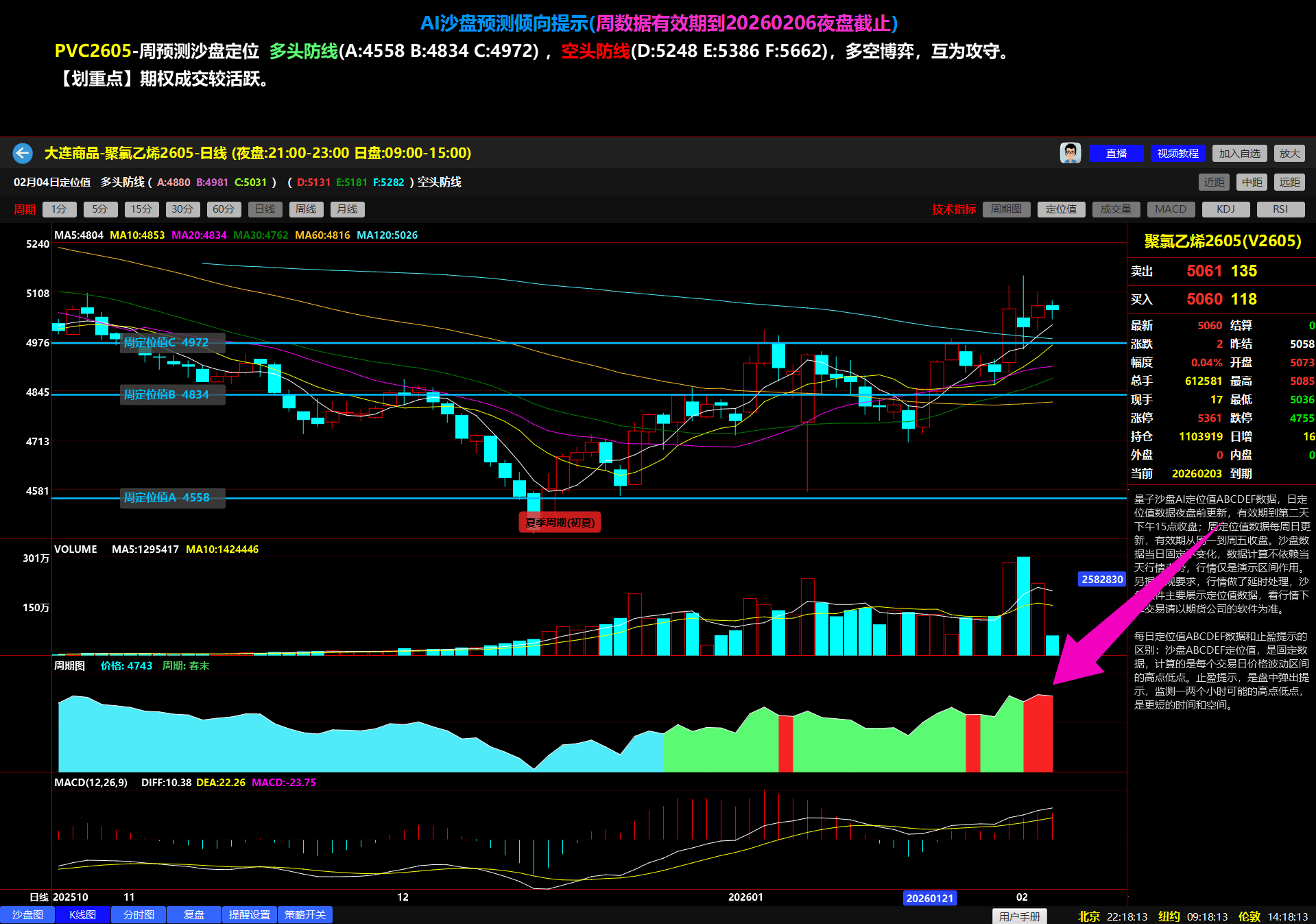
Task: Open the 用户手册 user manual
Action: click(1019, 916)
